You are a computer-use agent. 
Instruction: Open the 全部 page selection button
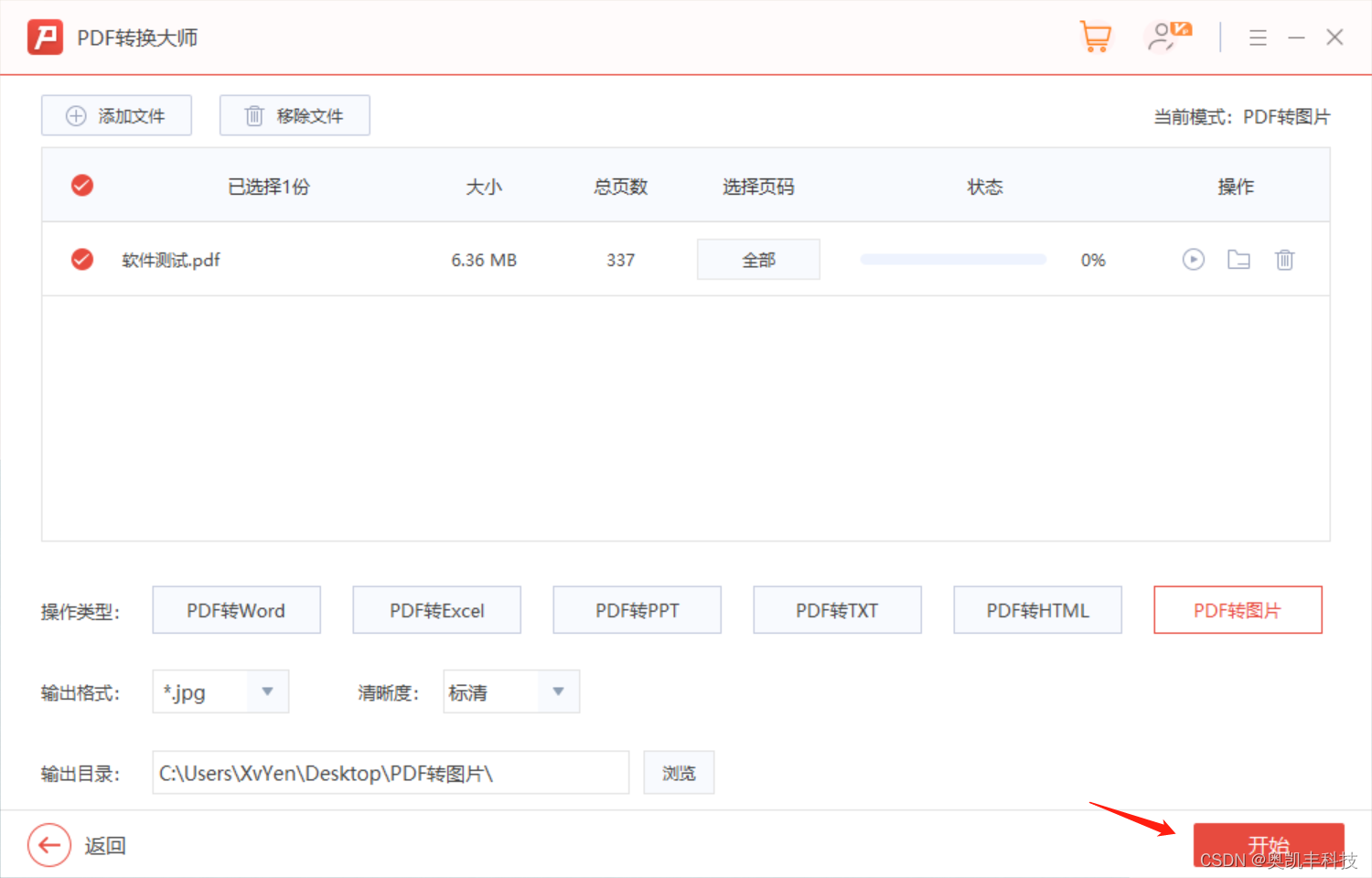[758, 260]
